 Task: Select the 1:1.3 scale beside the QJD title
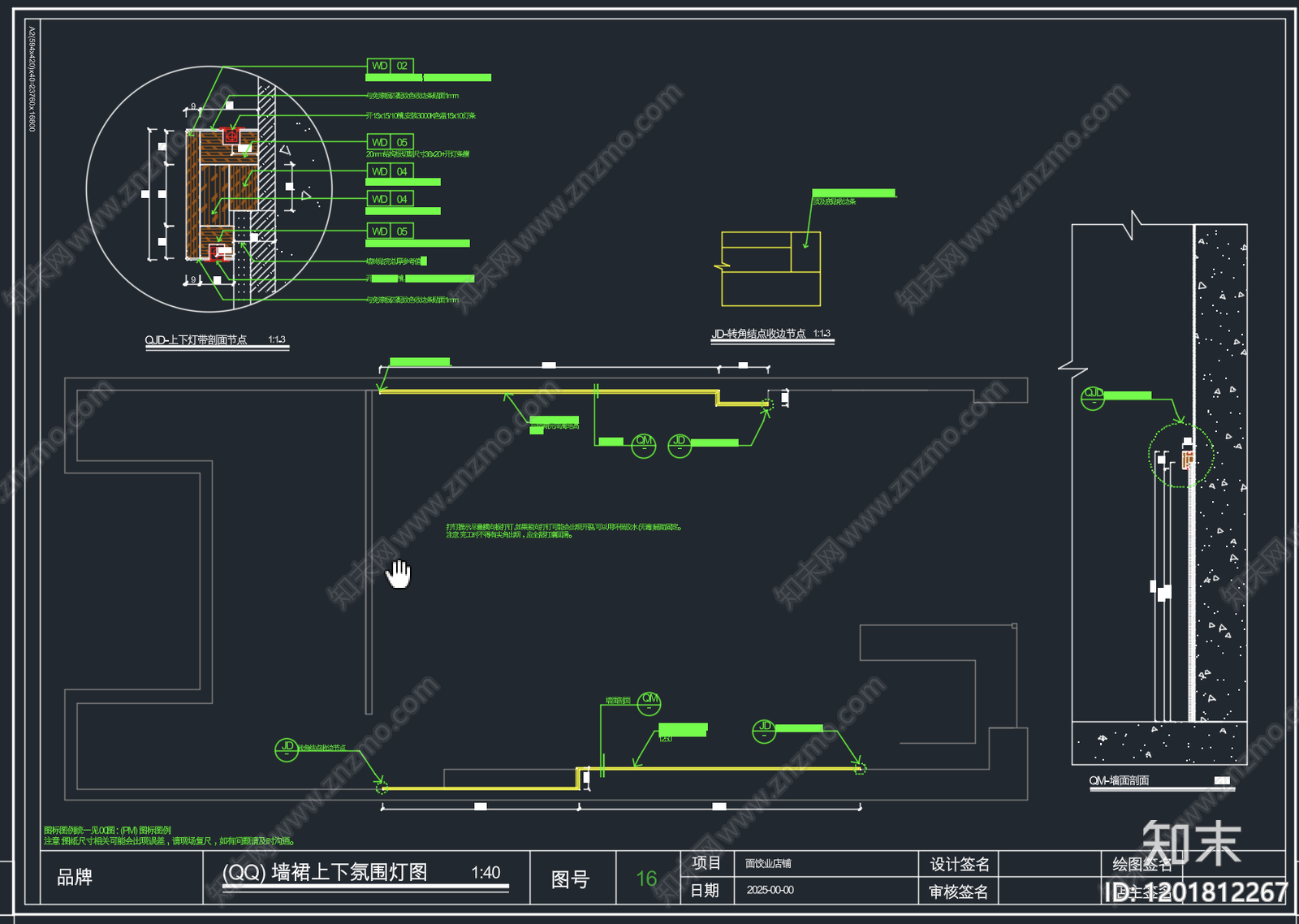(277, 339)
